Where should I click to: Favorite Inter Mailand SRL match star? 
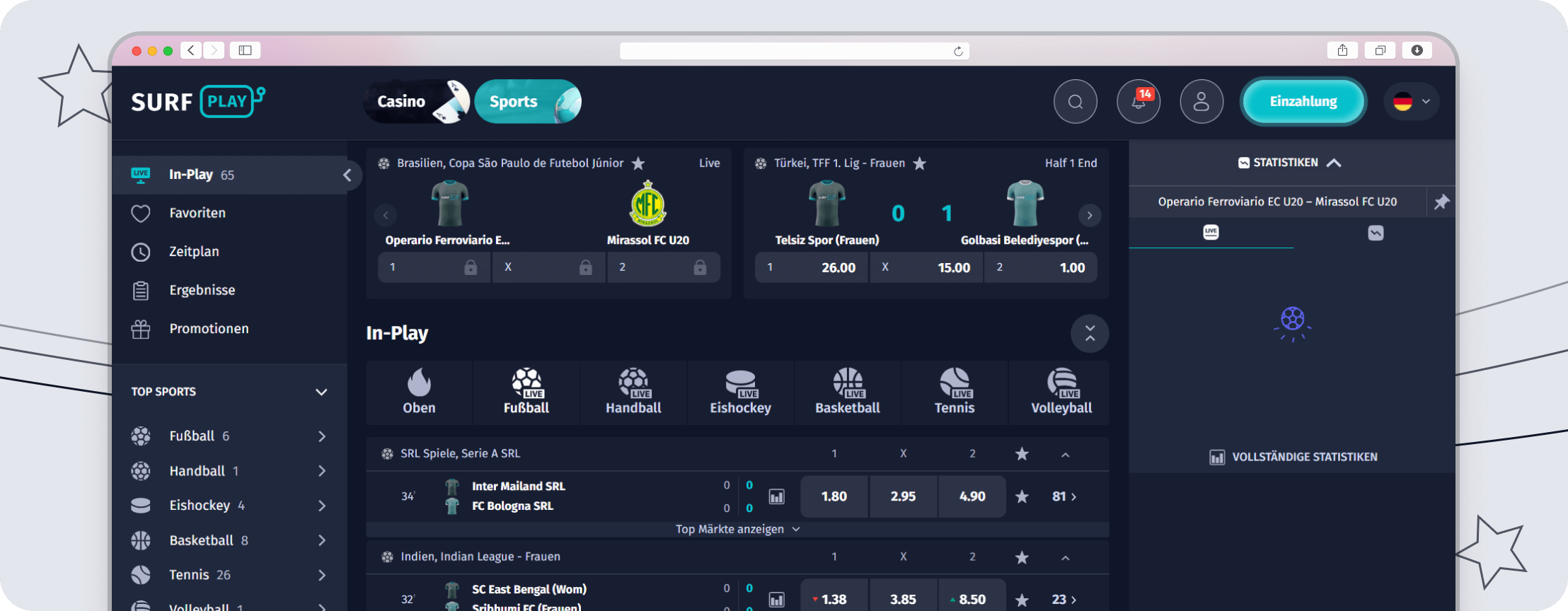tap(1022, 496)
